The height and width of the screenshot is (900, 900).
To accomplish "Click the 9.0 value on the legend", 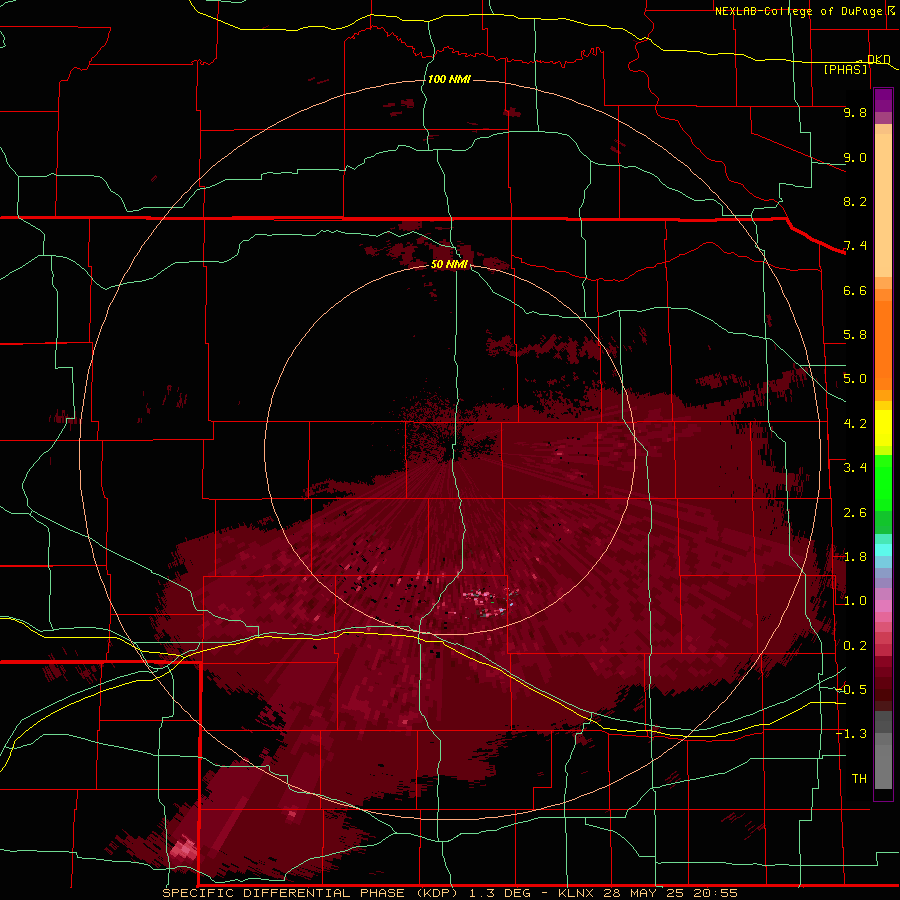I will [855, 157].
